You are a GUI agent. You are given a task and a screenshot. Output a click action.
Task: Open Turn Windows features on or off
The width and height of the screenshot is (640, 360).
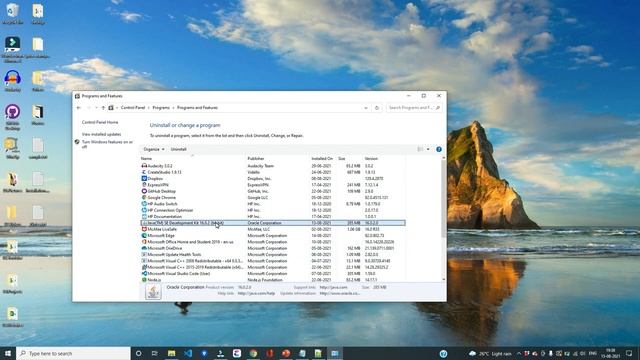coord(107,144)
